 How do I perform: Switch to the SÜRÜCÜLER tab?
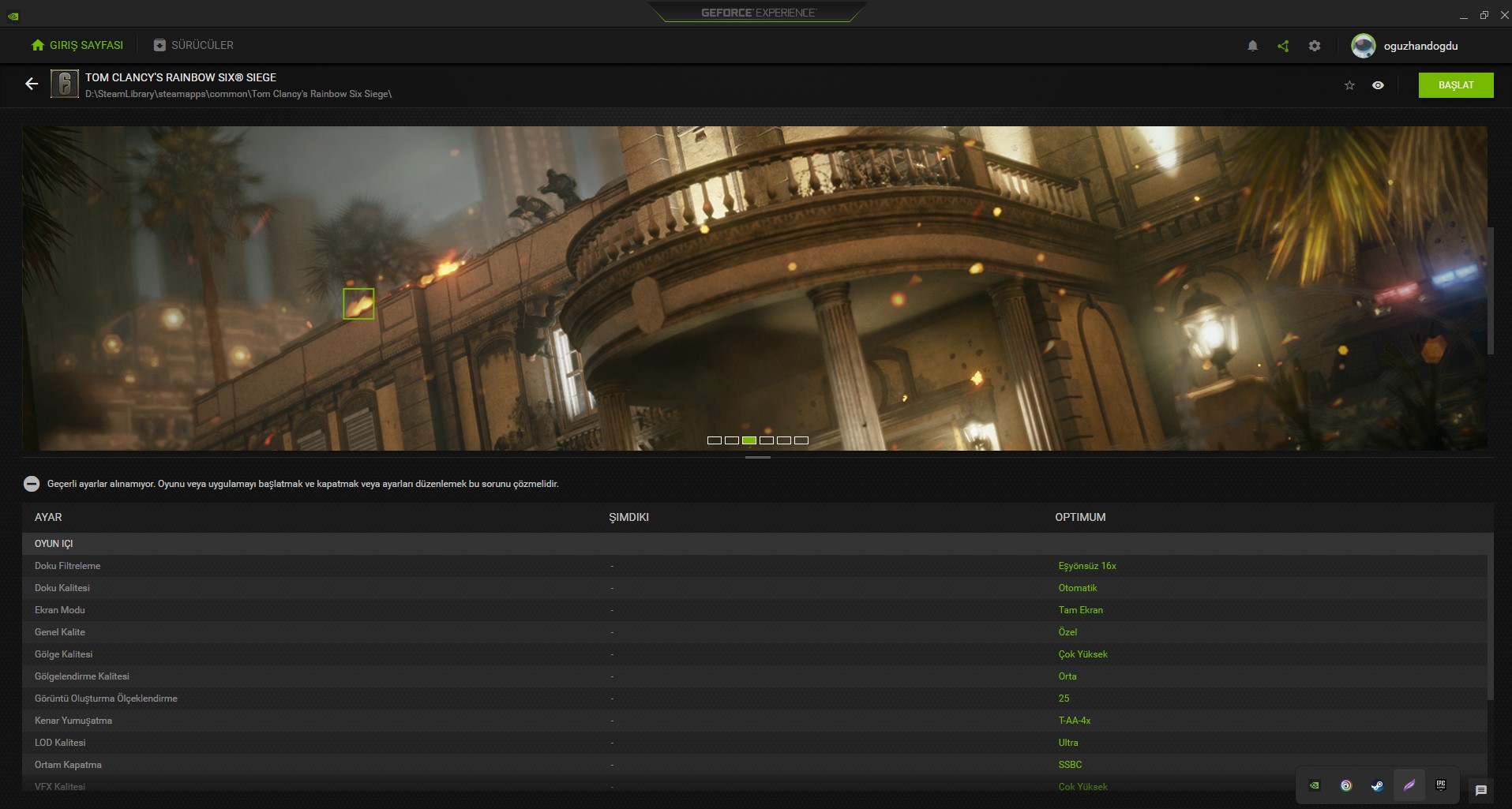tap(193, 45)
